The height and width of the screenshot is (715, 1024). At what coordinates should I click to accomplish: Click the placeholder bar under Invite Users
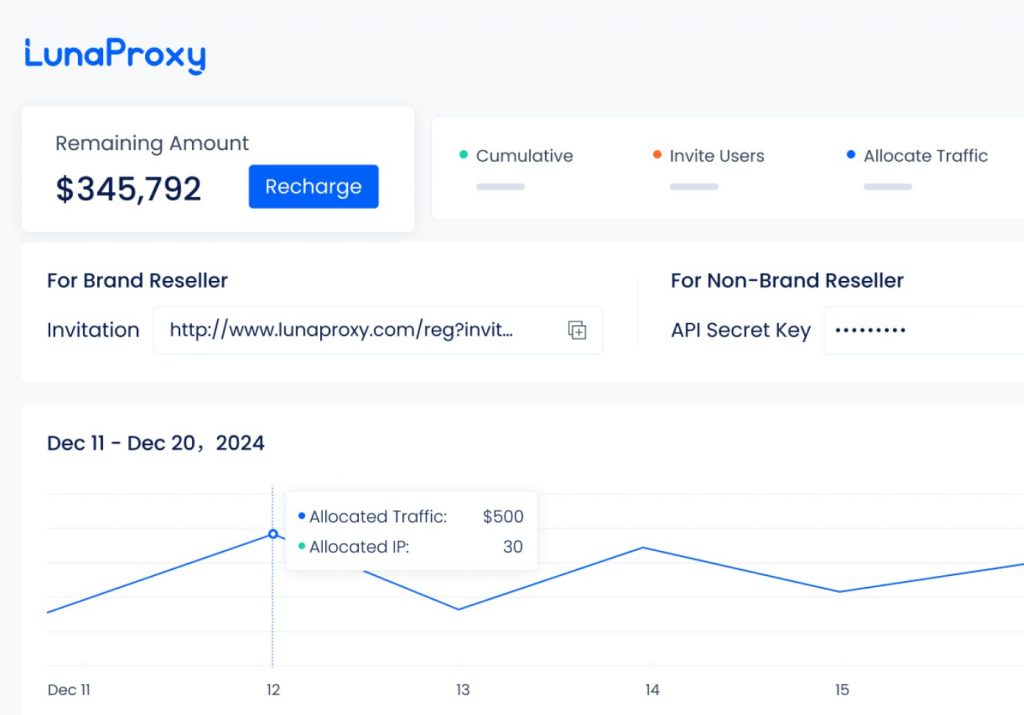[694, 187]
